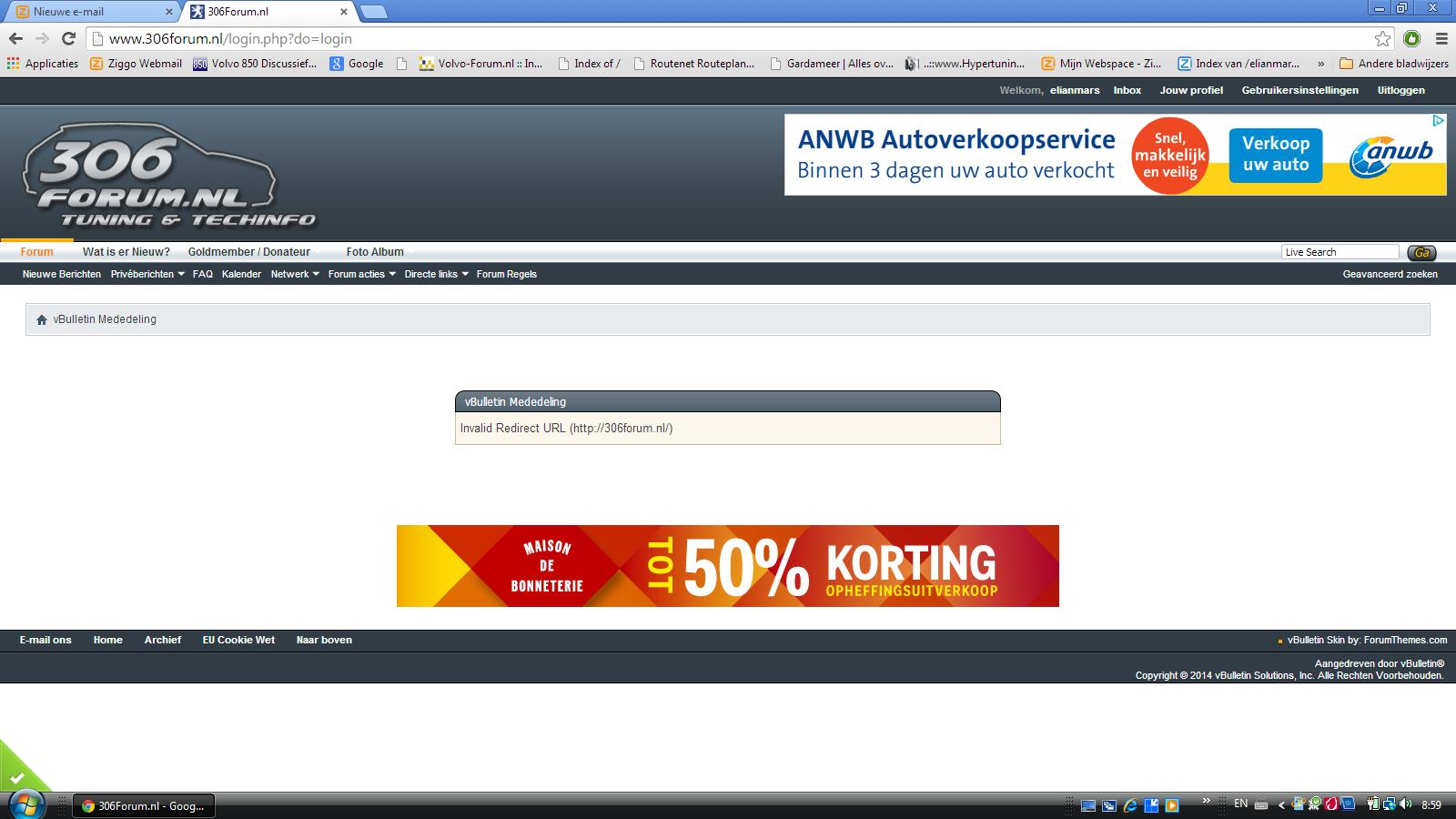The width and height of the screenshot is (1456, 819).
Task: Show more bookmarks with overflow chevron
Action: tap(1320, 64)
